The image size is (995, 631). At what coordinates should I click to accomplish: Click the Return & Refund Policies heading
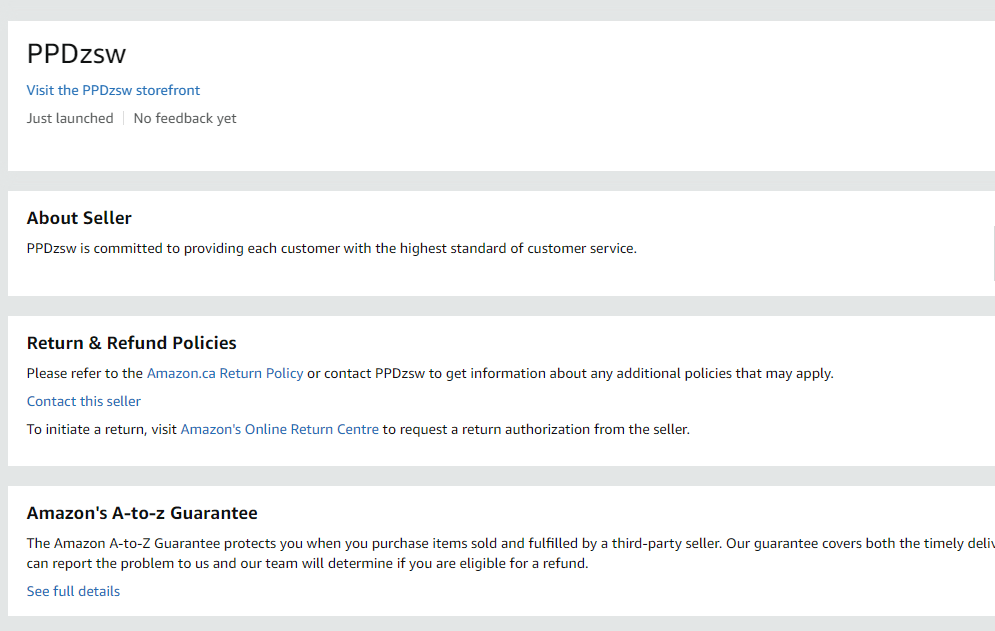click(x=132, y=343)
